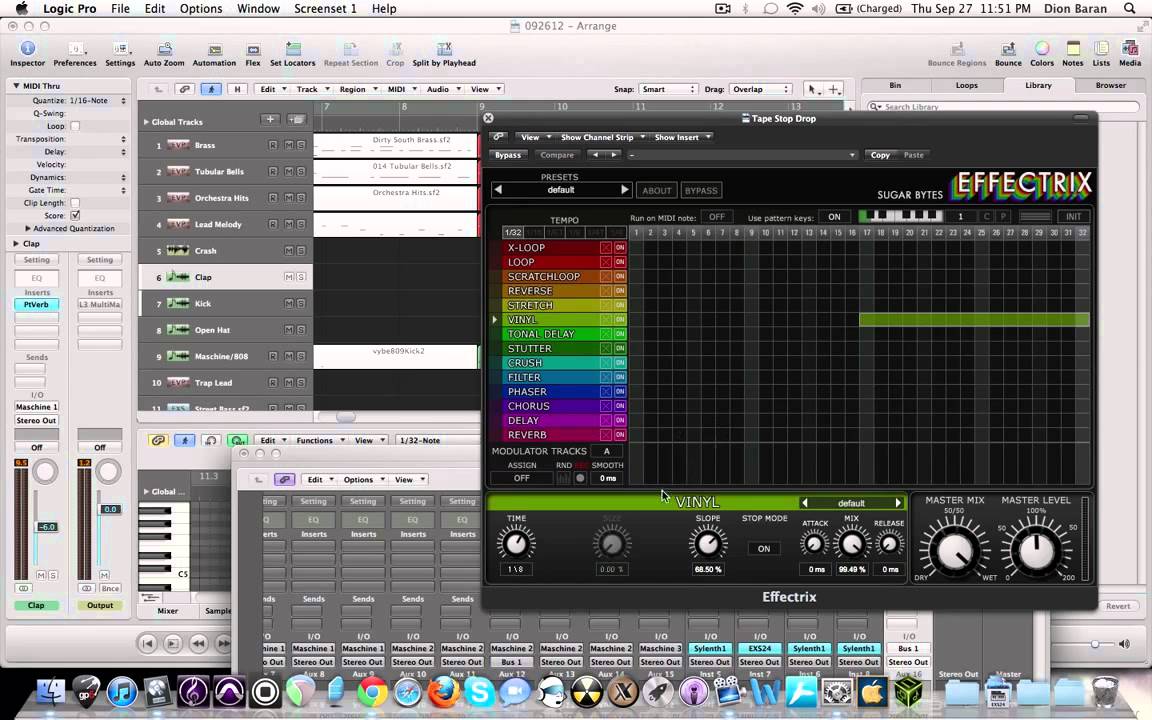Expand Advanced Quantization options
Viewport: 1152px width, 720px height.
tap(28, 228)
